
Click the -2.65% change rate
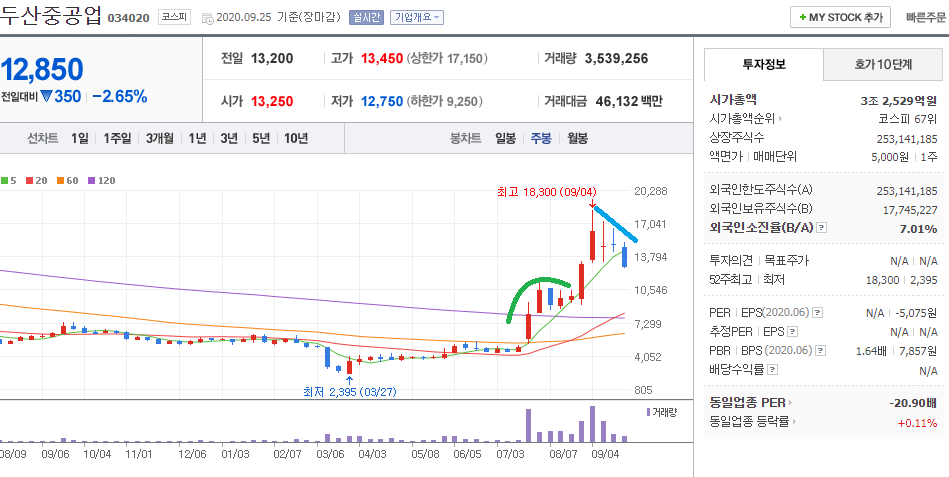[120, 96]
